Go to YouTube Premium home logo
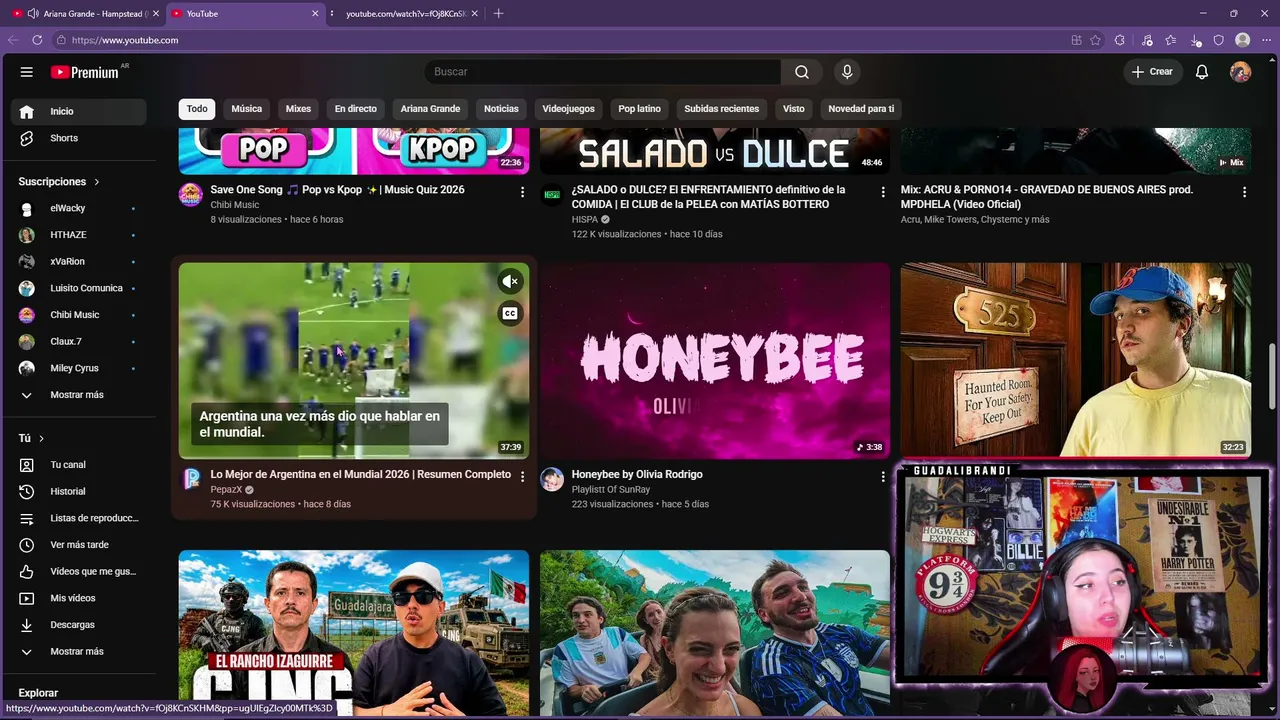 coord(87,72)
